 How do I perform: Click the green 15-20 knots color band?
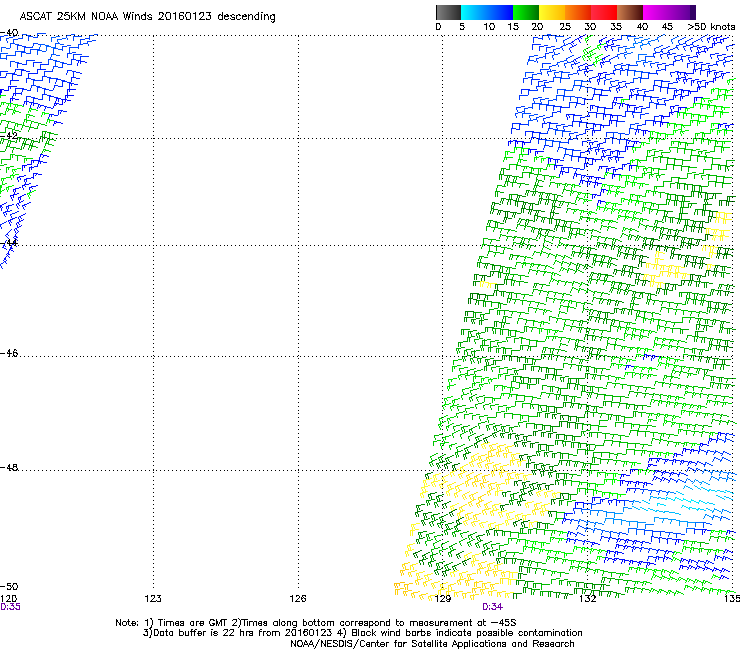[x=526, y=12]
